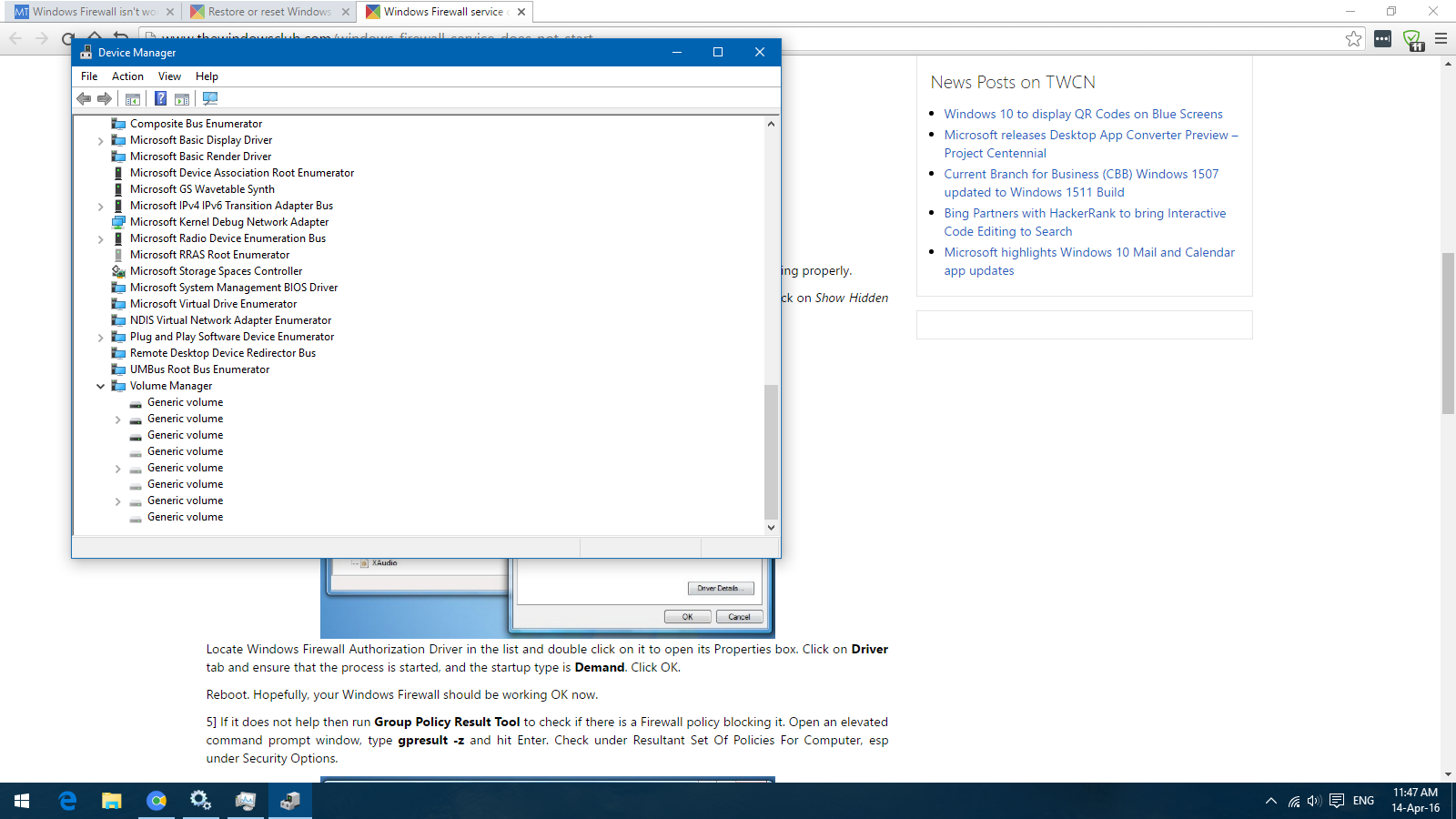1456x819 pixels.
Task: Close the 'Windows Firewall service' browser tab
Action: tap(521, 12)
